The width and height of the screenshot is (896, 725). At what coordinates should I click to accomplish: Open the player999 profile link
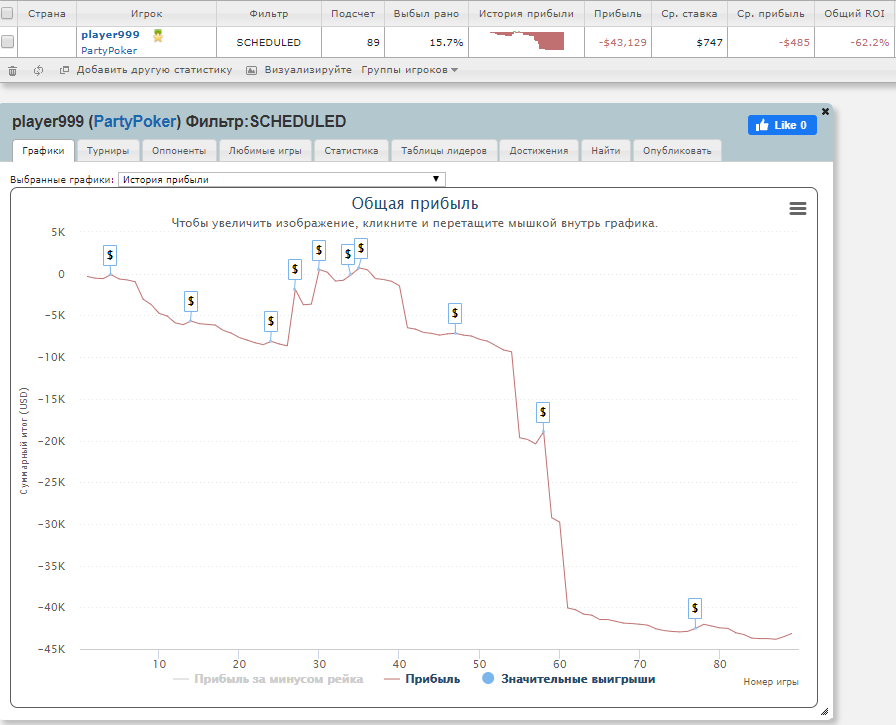pos(110,34)
